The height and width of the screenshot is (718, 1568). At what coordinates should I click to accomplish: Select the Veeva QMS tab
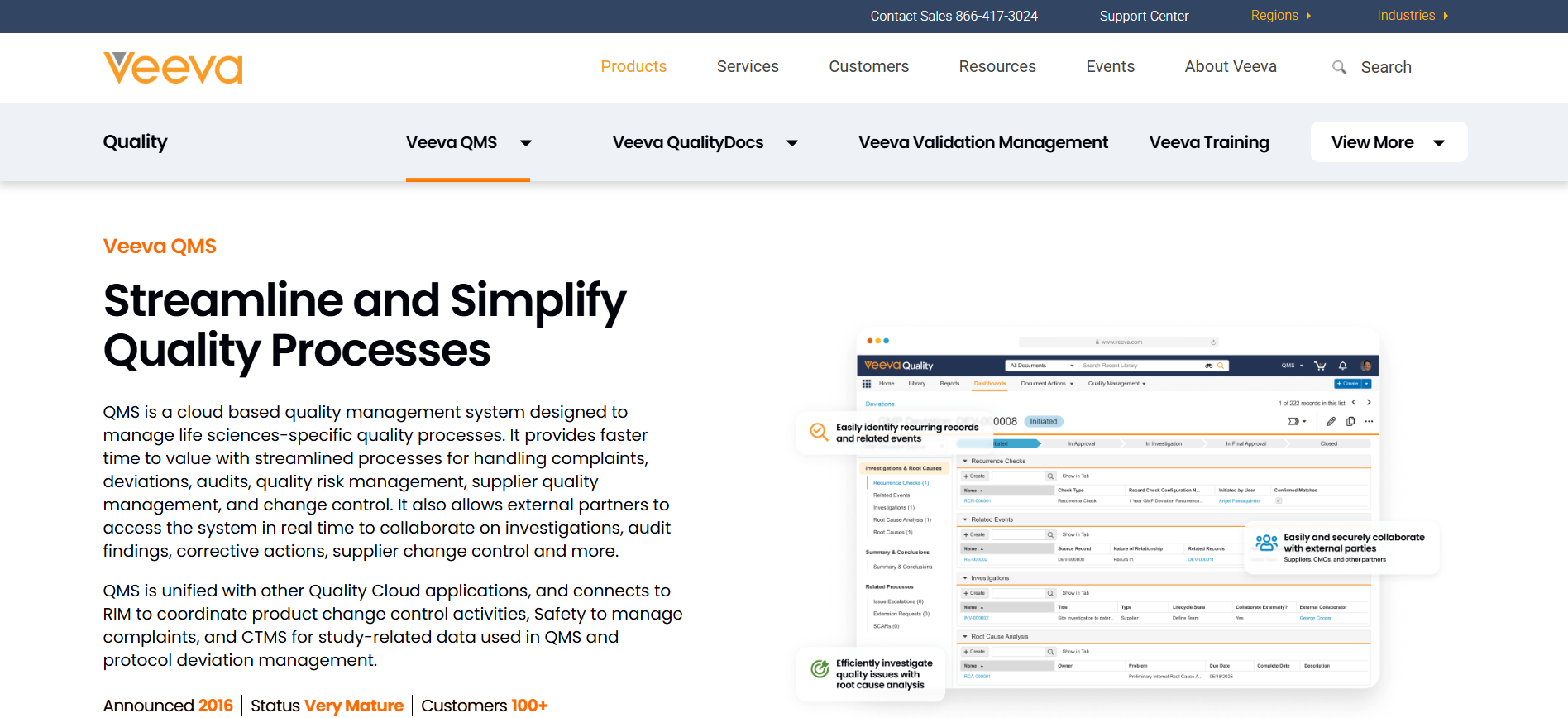point(452,142)
